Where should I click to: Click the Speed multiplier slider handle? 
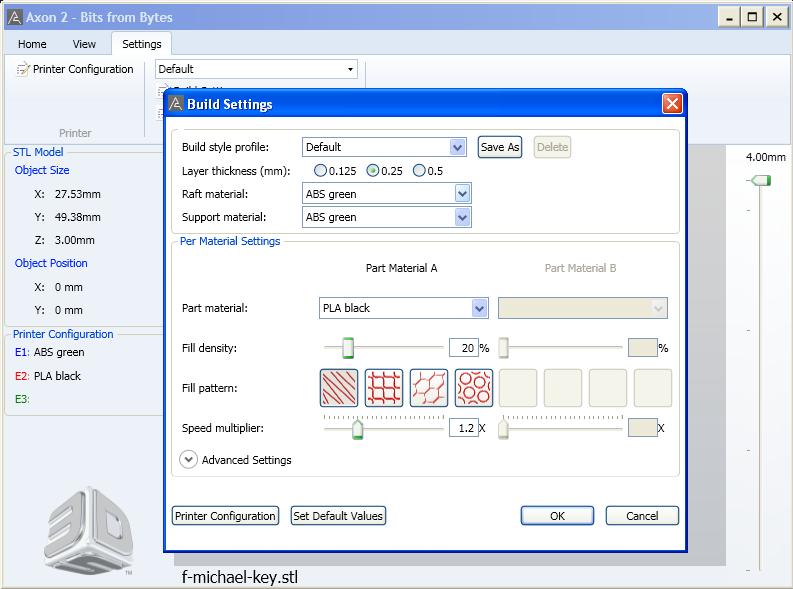(x=358, y=429)
